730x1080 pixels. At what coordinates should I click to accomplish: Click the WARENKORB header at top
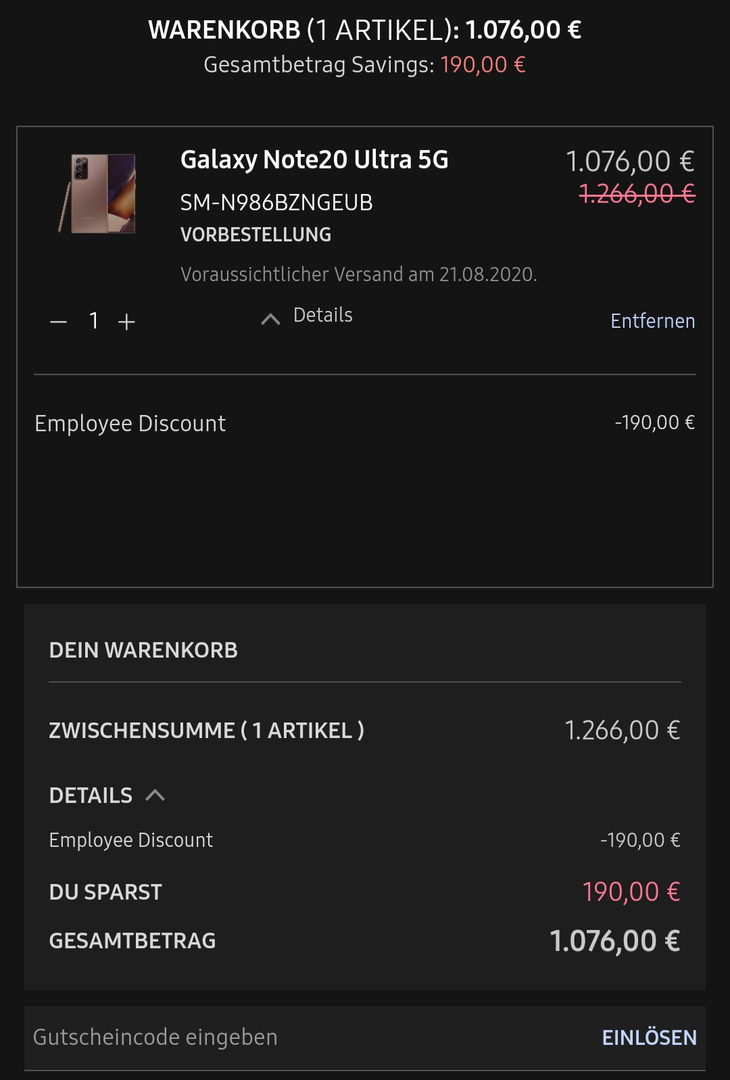tap(364, 29)
